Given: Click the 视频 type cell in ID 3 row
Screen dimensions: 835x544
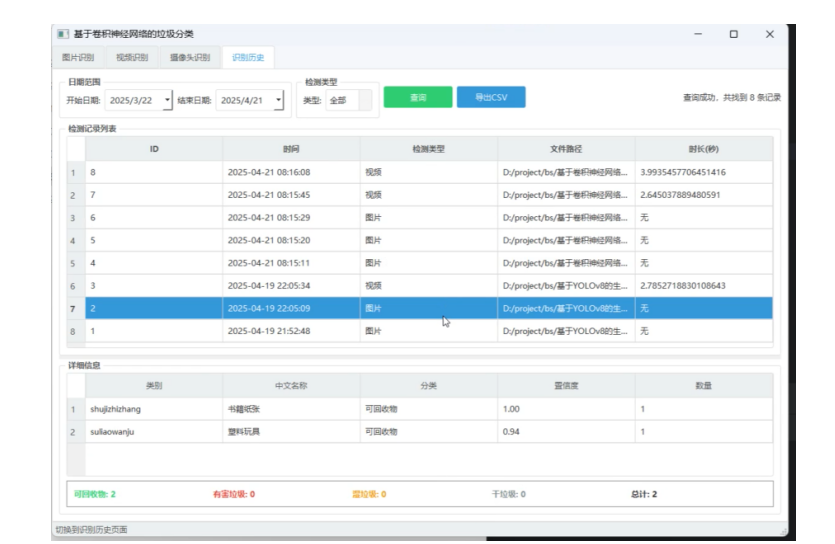Looking at the screenshot, I should coord(429,286).
